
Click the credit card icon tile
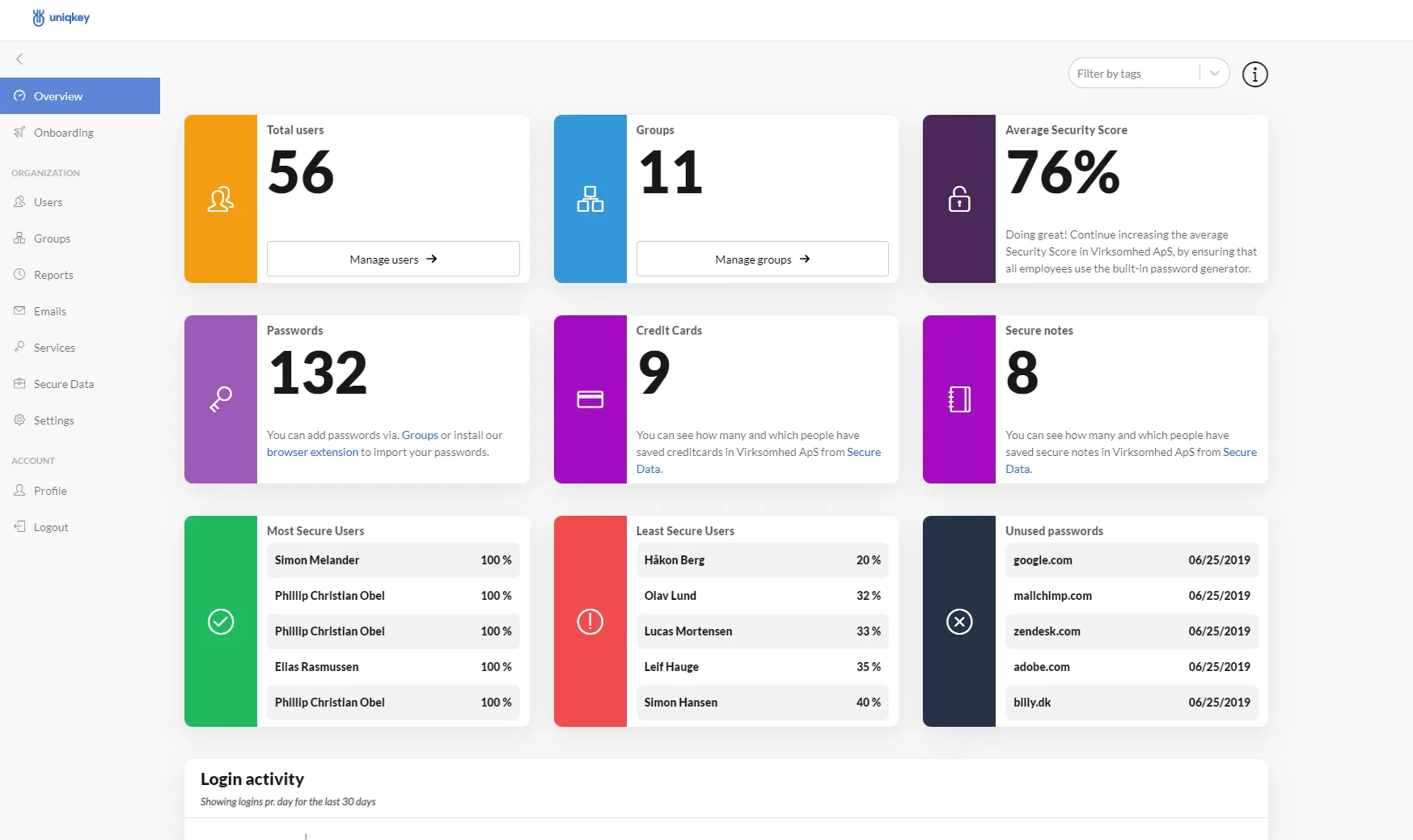590,399
